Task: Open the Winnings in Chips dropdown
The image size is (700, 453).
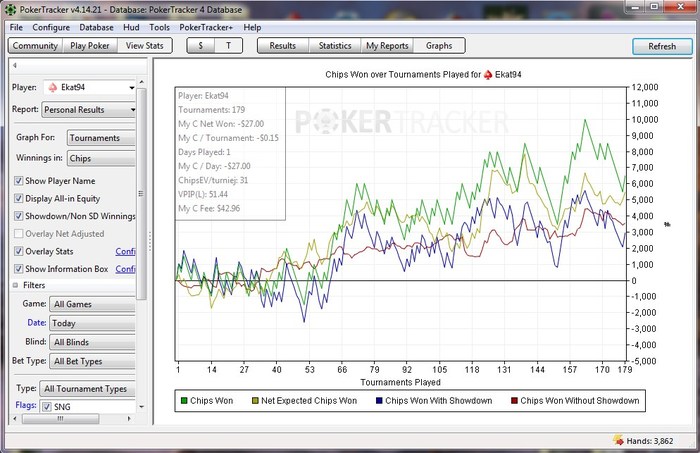Action: [101, 158]
